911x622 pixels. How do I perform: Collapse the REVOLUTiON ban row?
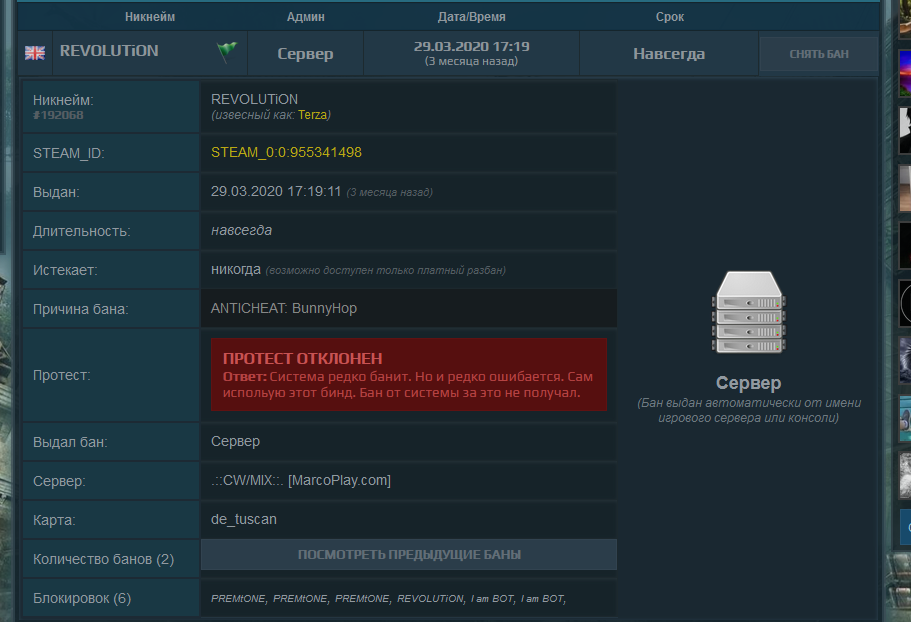109,51
